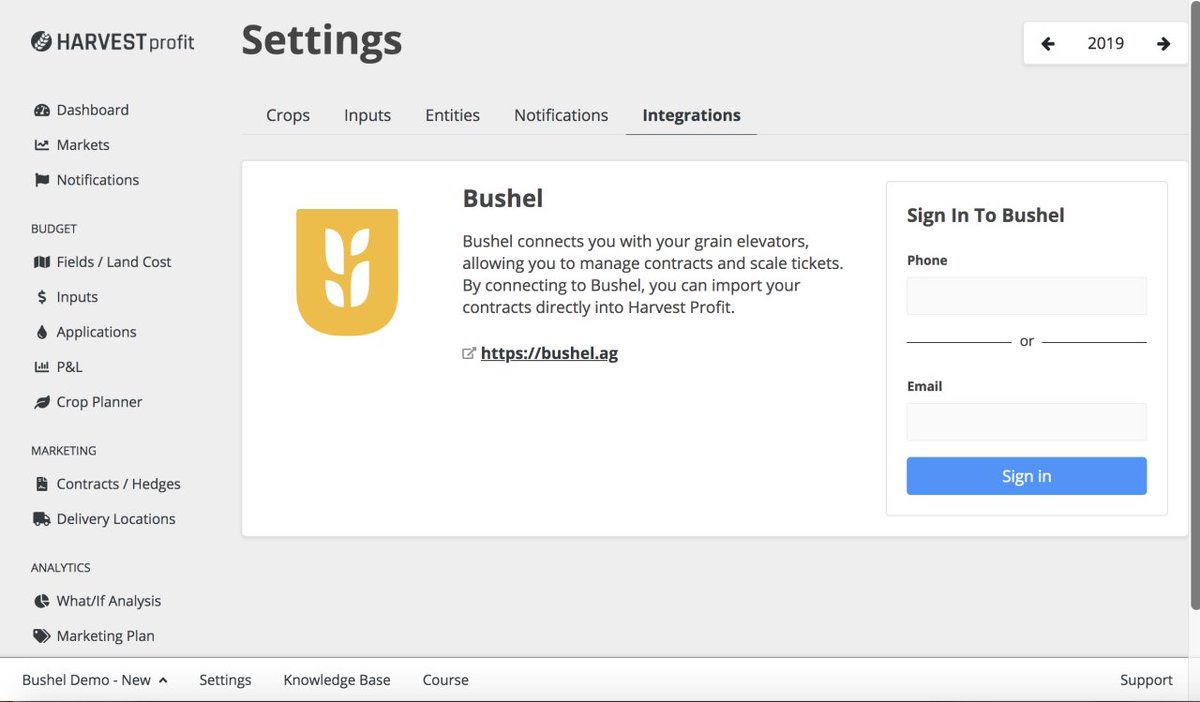
Task: Go to next year with right arrow
Action: point(1163,43)
